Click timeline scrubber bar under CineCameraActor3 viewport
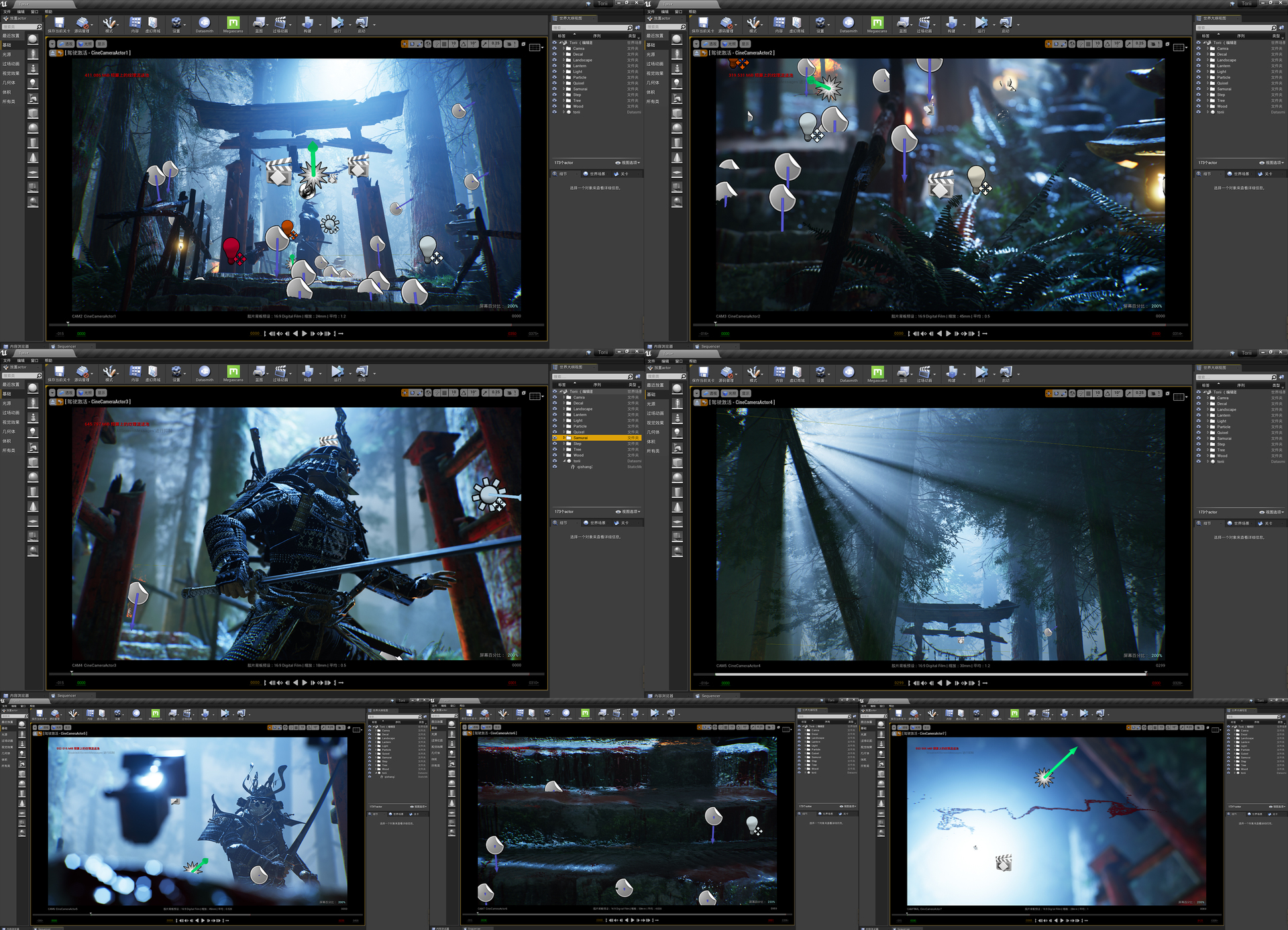 (x=295, y=673)
